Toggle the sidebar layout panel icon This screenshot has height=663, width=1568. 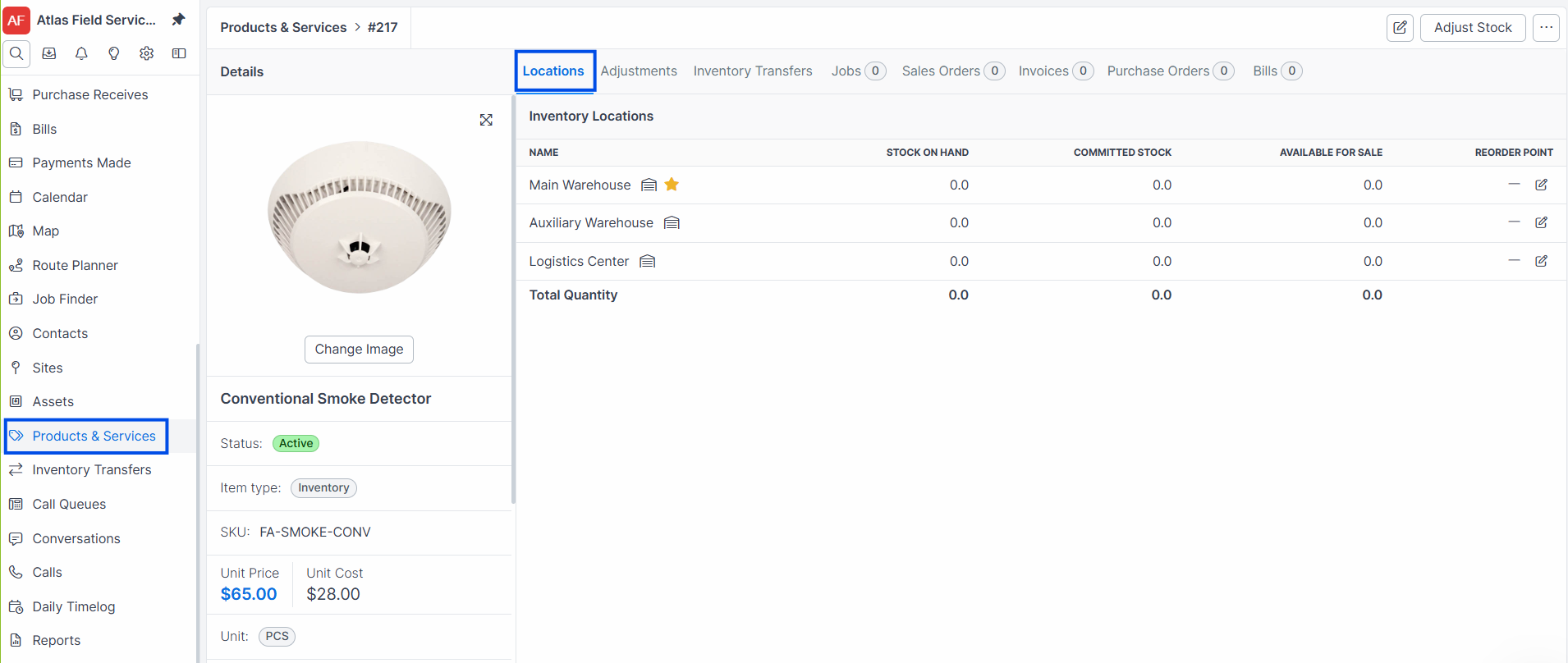tap(179, 53)
